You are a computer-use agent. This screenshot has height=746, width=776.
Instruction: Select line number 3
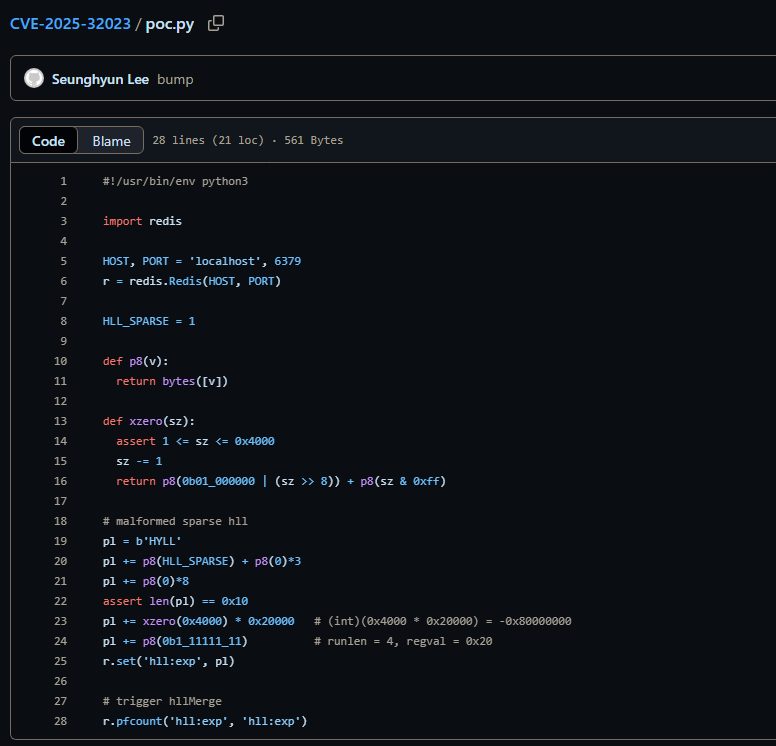(x=63, y=221)
